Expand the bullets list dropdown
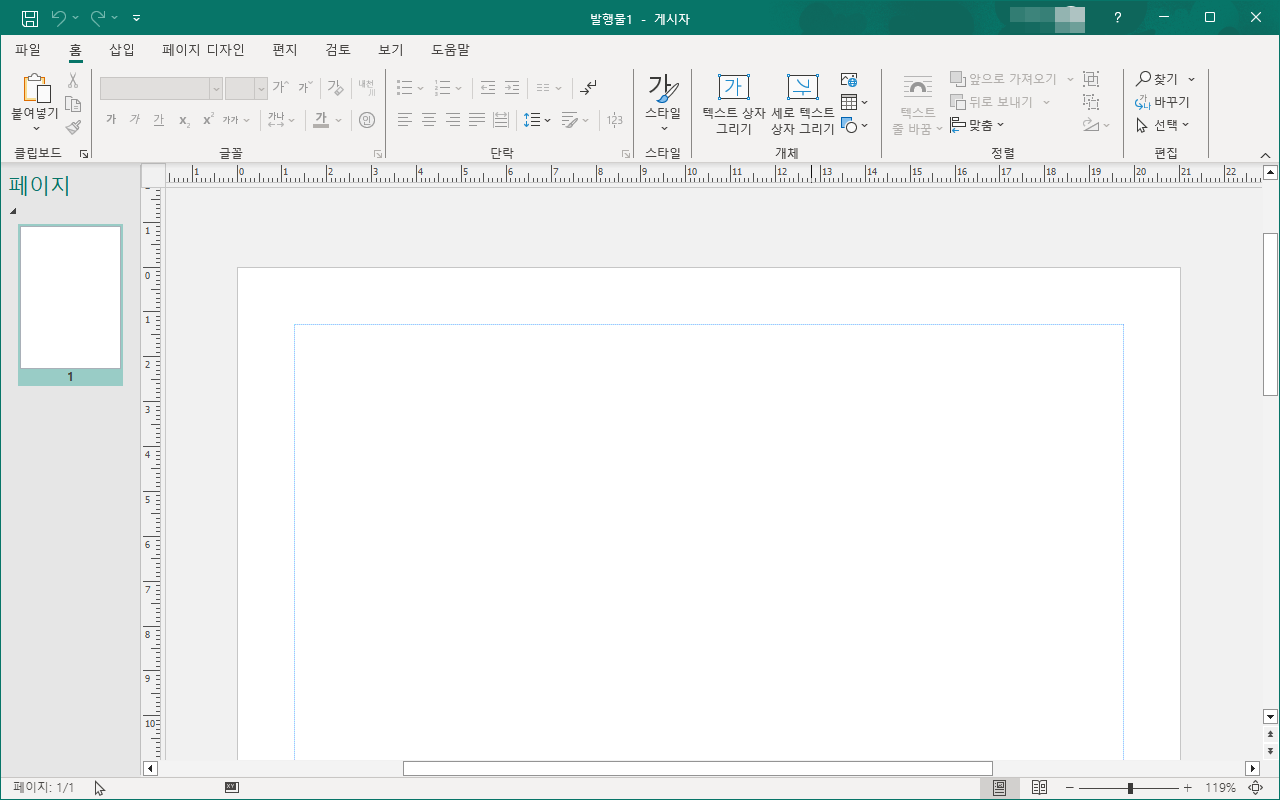The image size is (1280, 800). (421, 88)
